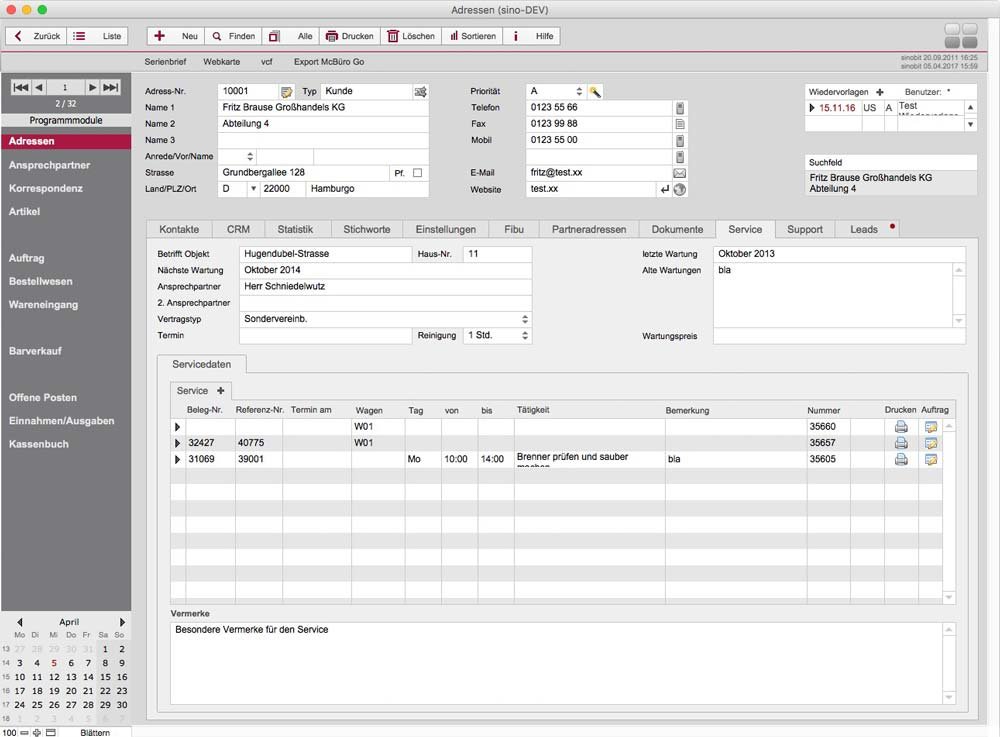Image resolution: width=1000 pixels, height=737 pixels.
Task: Click the E-Mail envelope icon
Action: click(x=679, y=173)
